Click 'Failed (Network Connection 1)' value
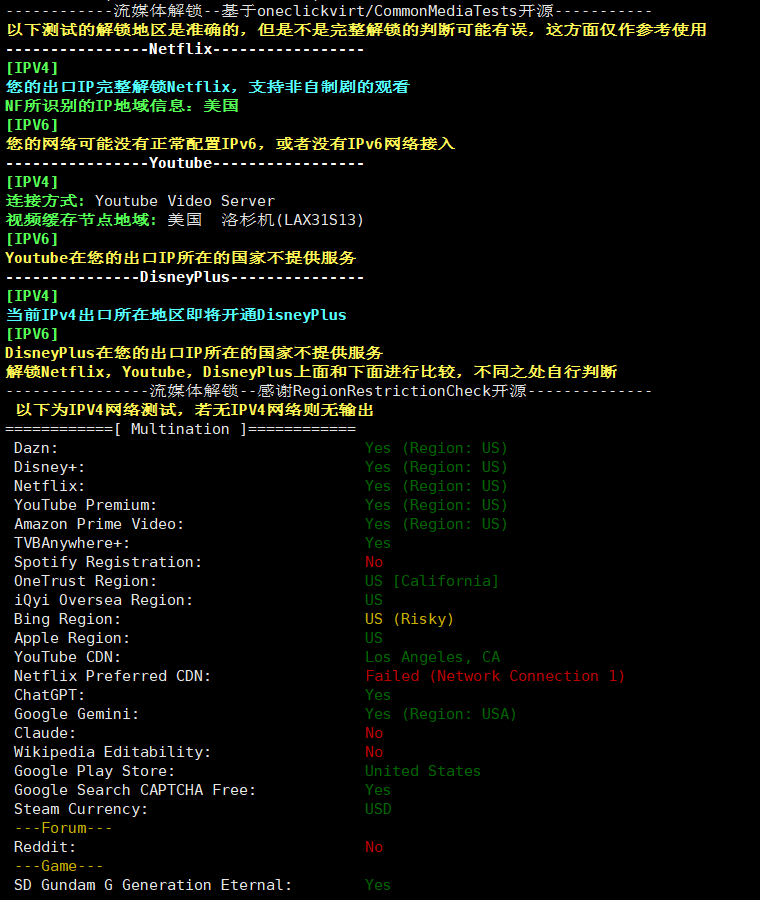Viewport: 760px width, 900px height. [x=495, y=676]
